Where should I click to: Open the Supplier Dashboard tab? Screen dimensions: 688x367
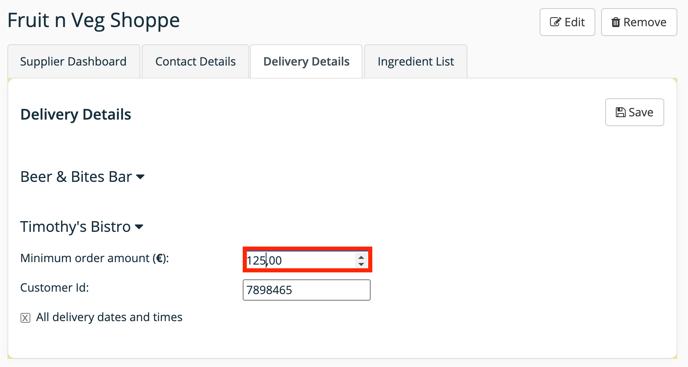73,61
